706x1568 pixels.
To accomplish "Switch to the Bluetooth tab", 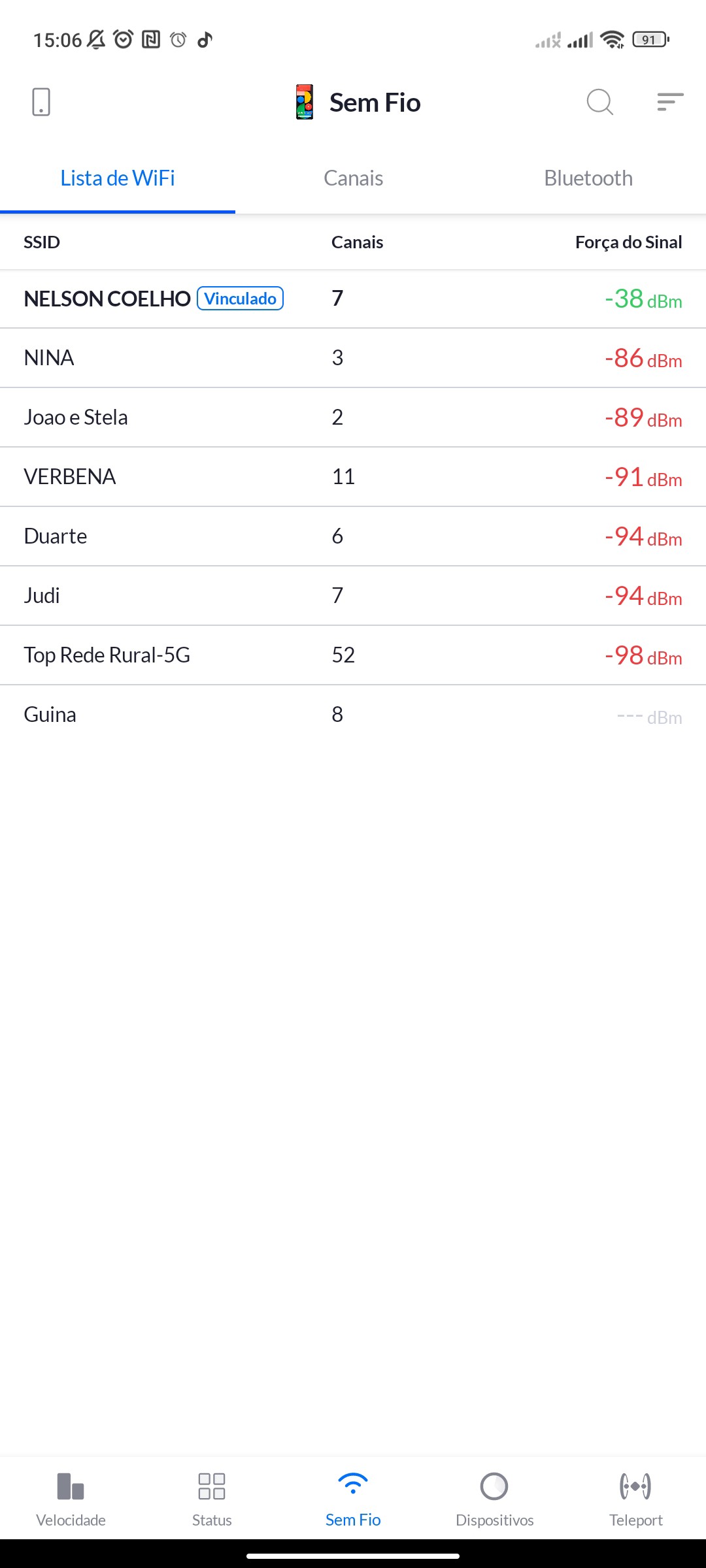I will [588, 178].
